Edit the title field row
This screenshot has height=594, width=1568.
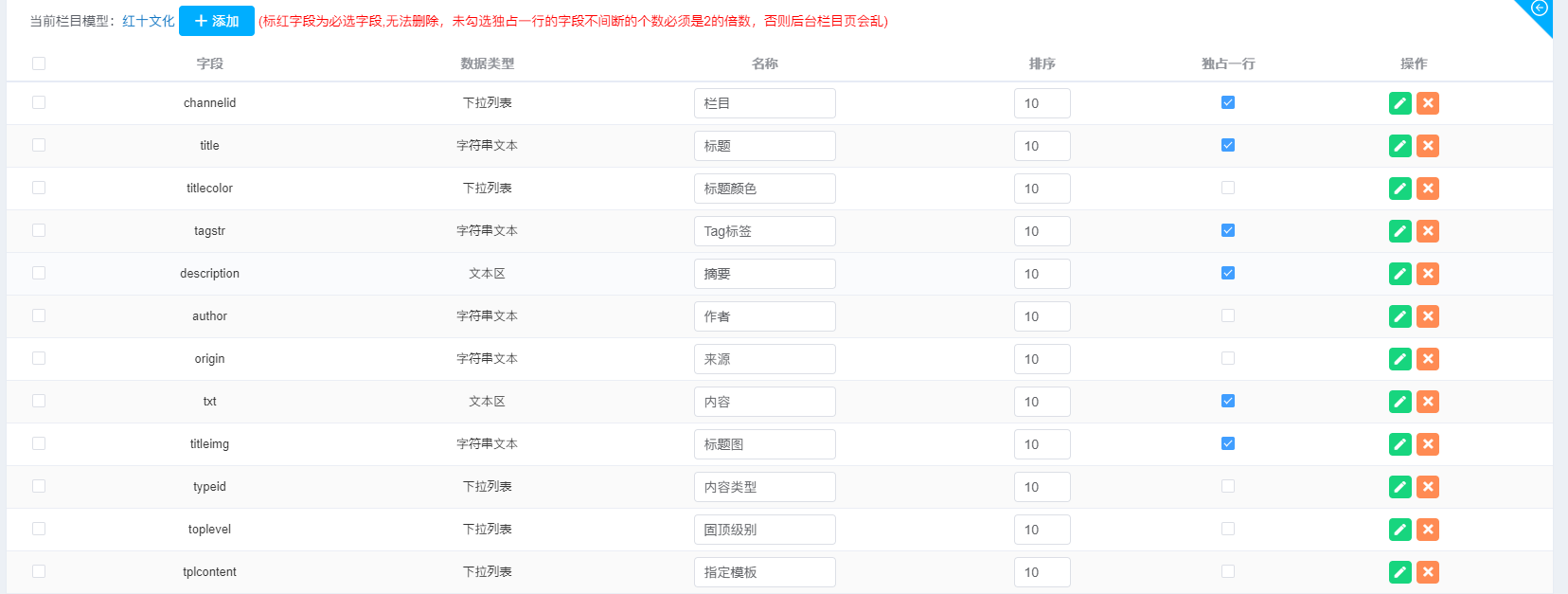coord(1399,146)
